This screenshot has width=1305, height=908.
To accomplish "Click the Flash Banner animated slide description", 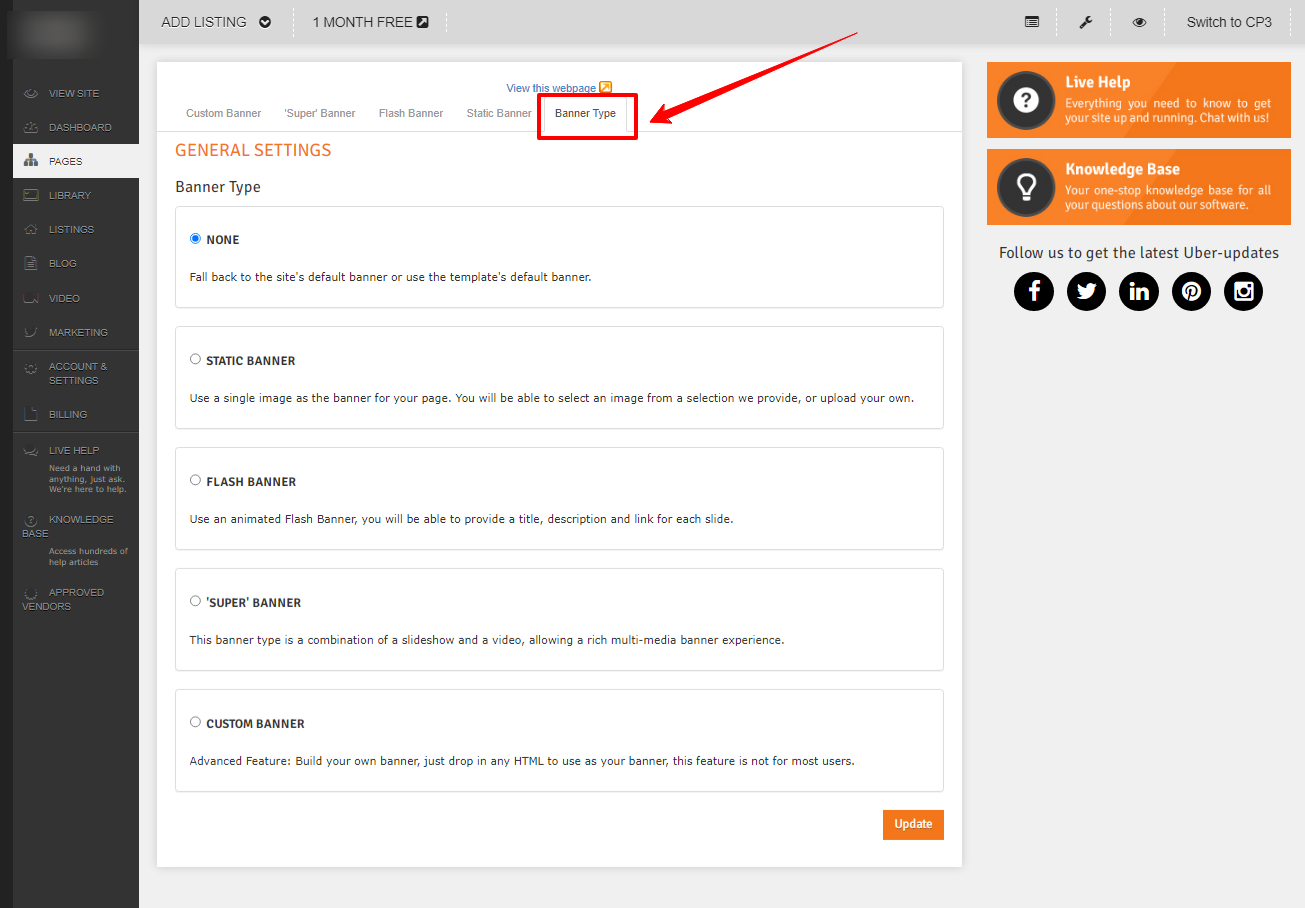I will point(461,519).
